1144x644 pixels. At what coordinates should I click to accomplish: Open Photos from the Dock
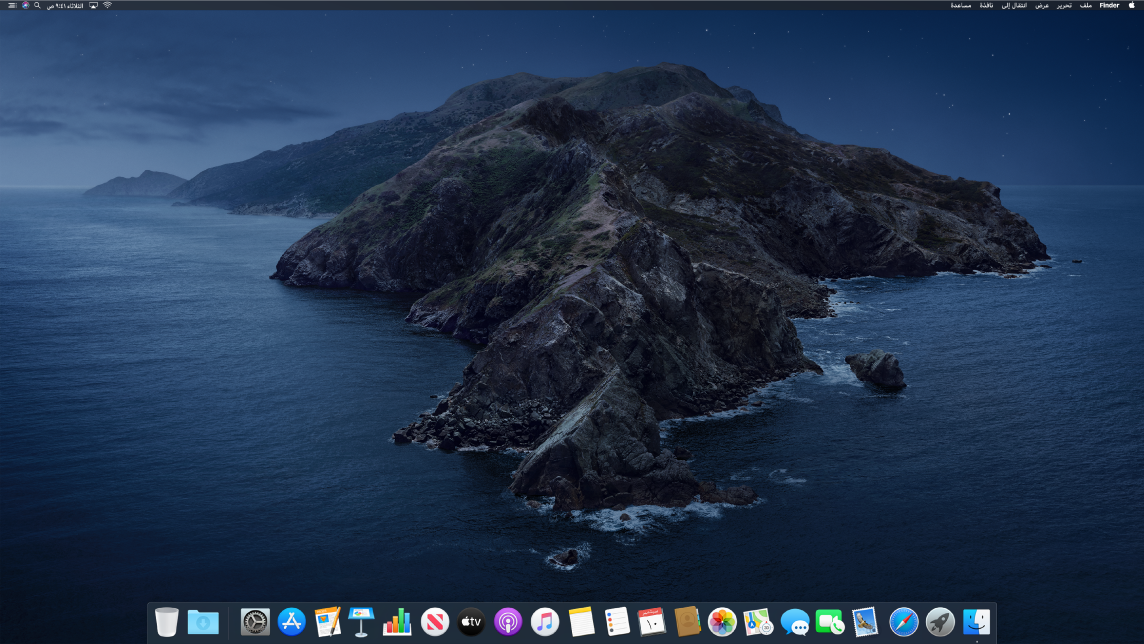(x=722, y=622)
